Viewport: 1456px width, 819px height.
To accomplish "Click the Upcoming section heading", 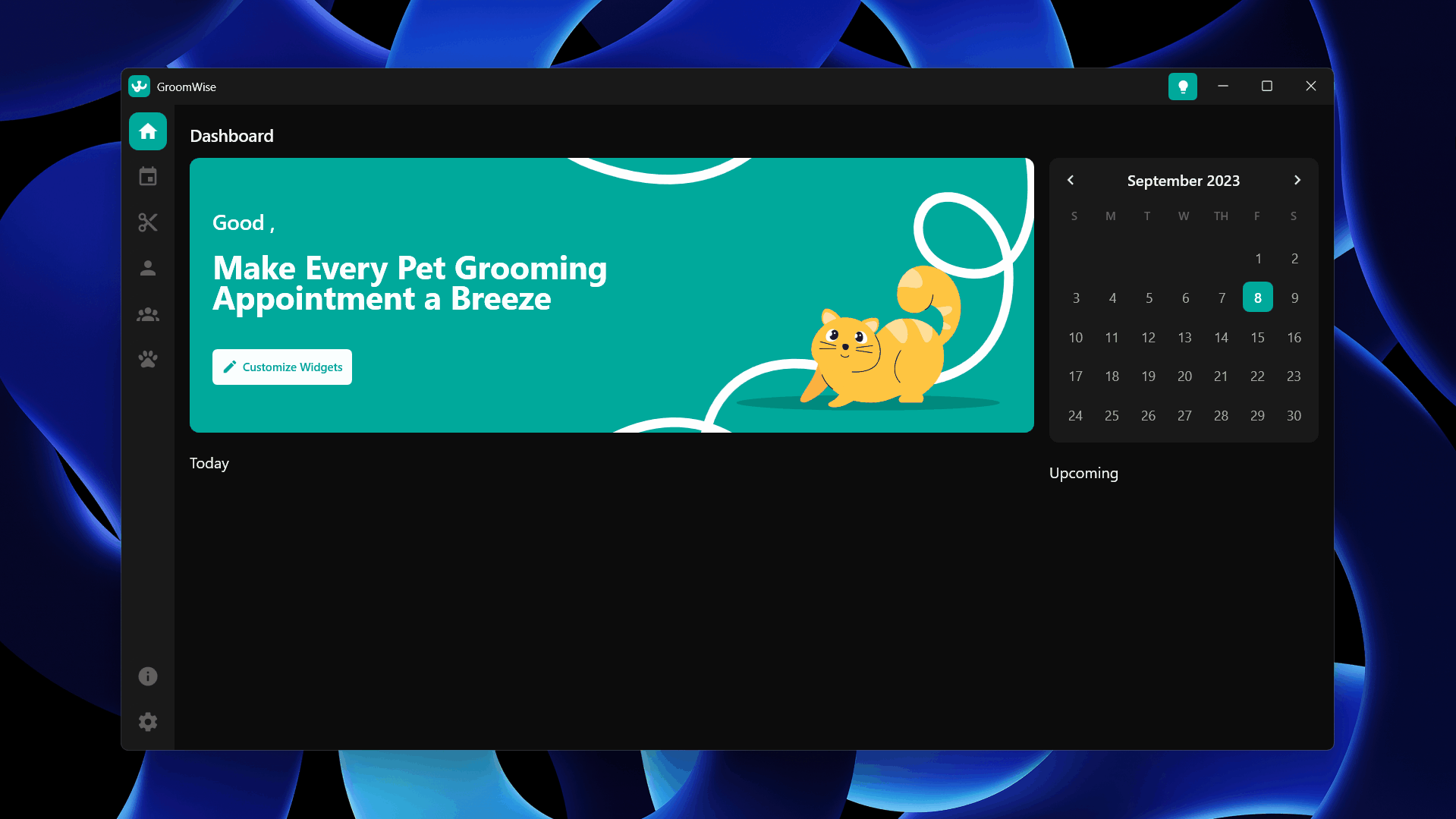I will [x=1083, y=474].
